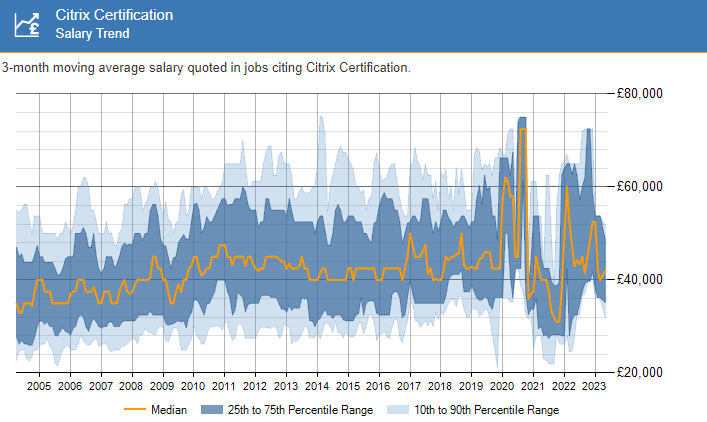Select the 2010 year on the x-axis
Viewport: 707px width, 422px height.
pos(193,386)
